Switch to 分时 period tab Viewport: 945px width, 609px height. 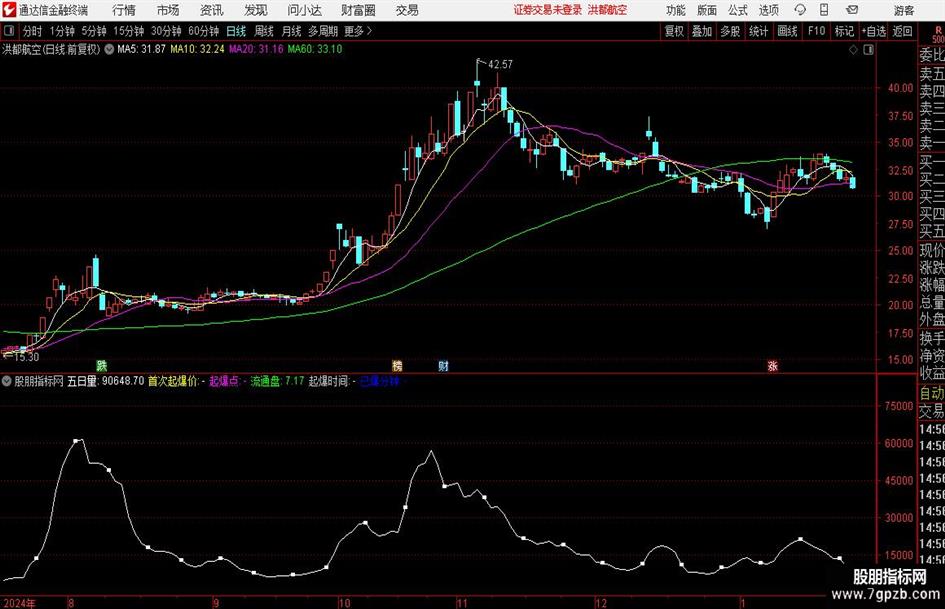pyautogui.click(x=32, y=31)
